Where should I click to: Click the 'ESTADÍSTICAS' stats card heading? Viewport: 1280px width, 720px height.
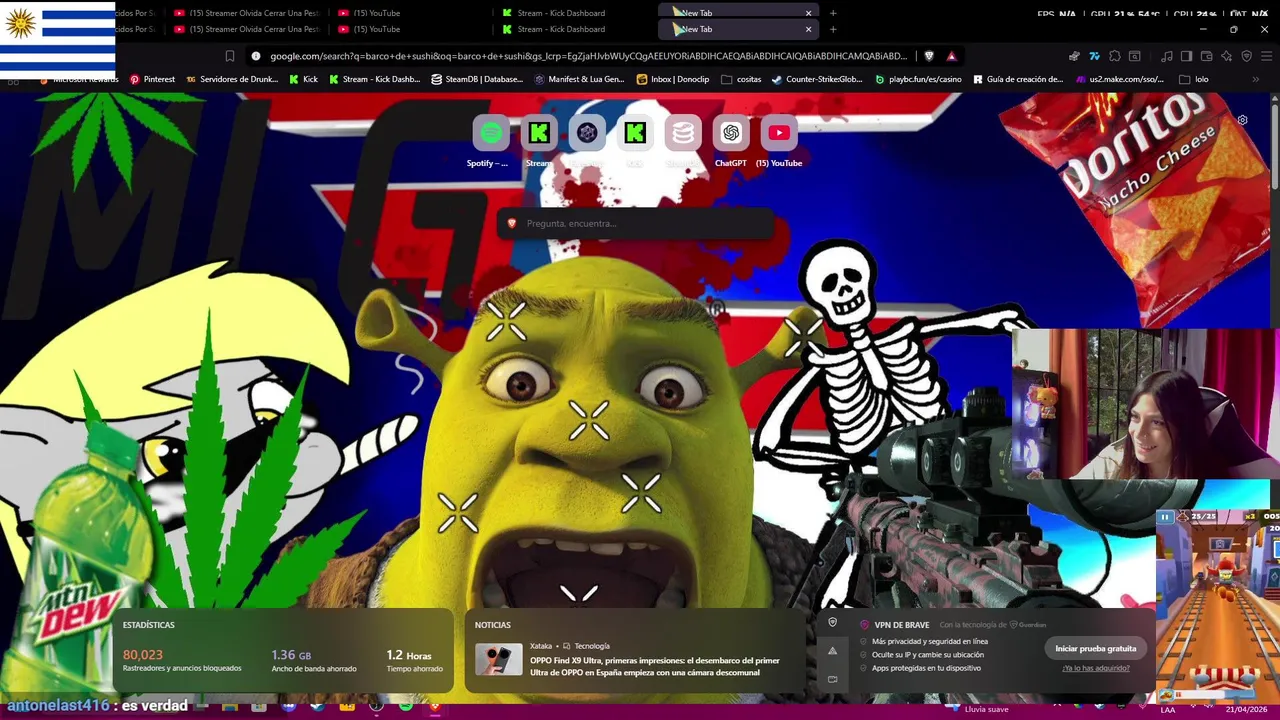(149, 625)
